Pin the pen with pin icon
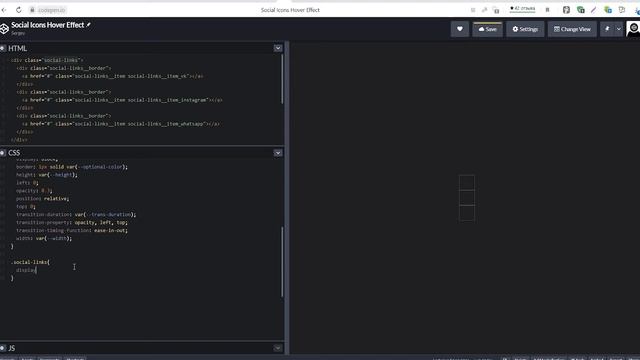 (607, 29)
